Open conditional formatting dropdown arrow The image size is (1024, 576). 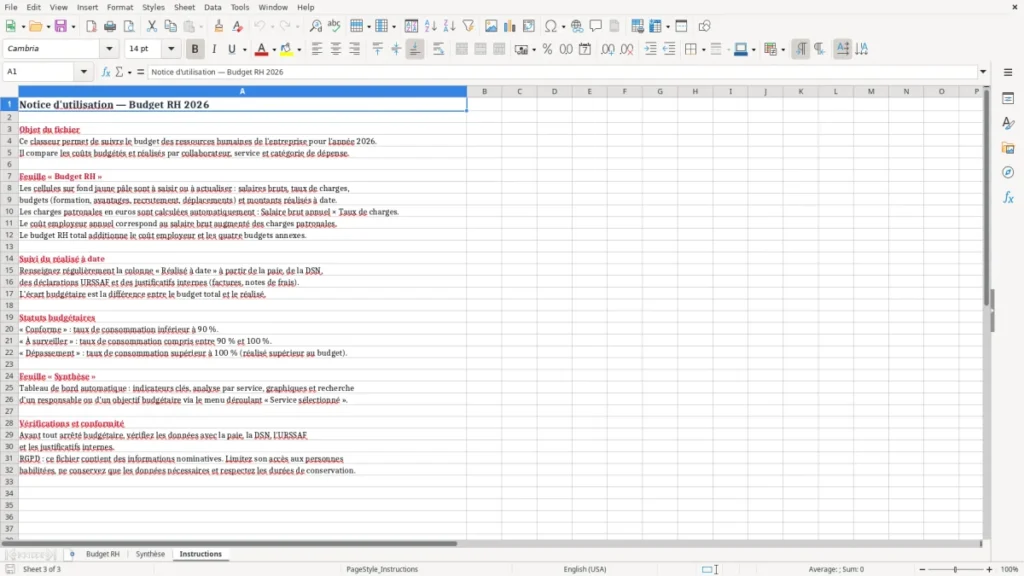point(783,50)
